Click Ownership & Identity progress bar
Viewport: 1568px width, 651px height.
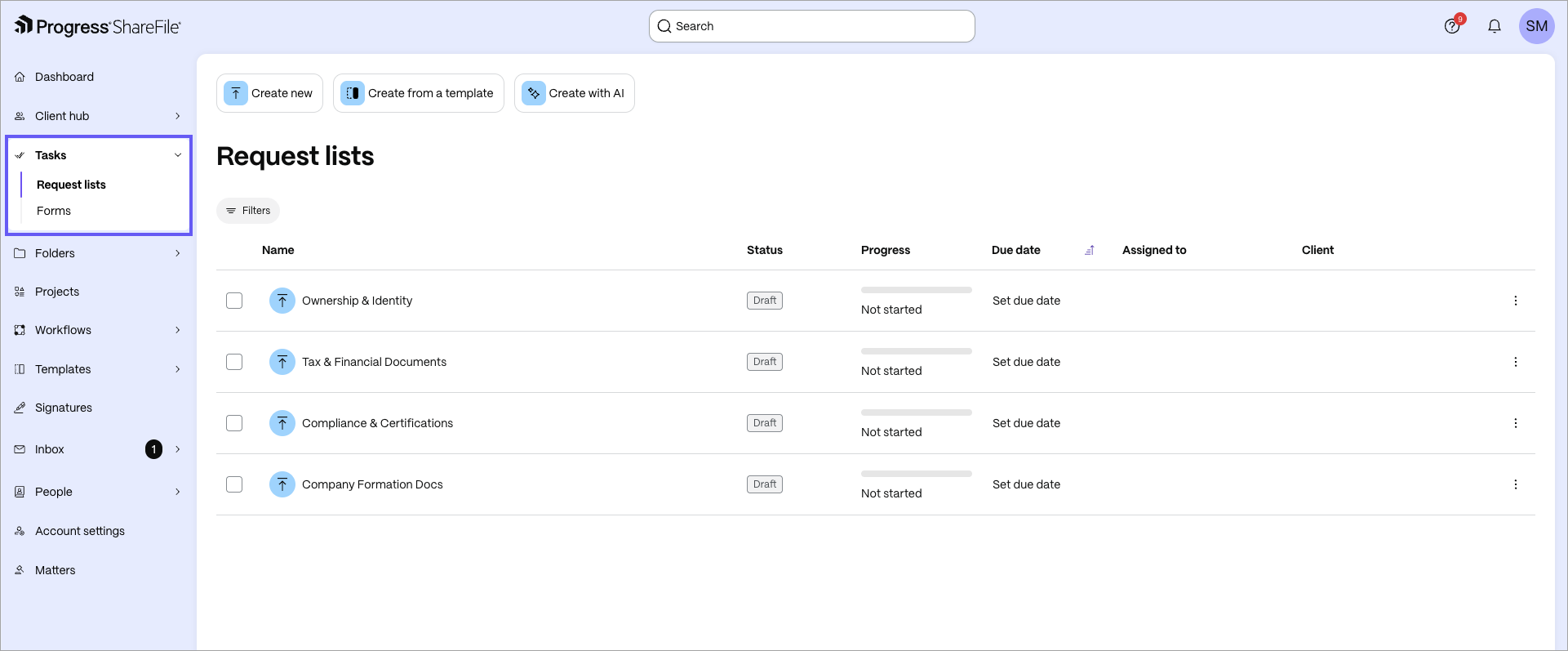[917, 290]
